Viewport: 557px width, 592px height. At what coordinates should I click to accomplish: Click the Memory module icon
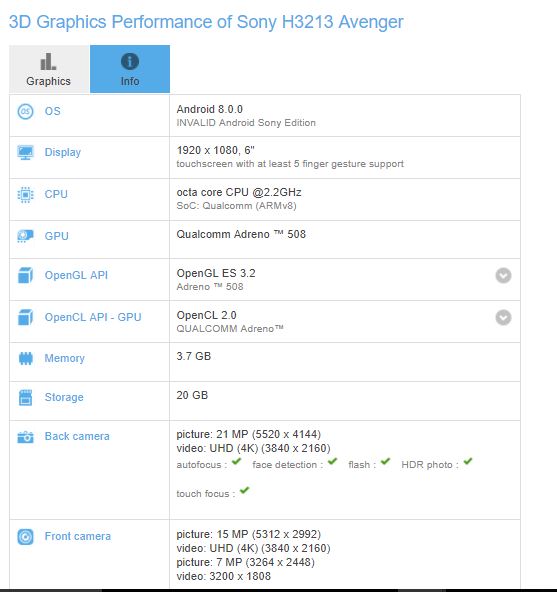coord(26,358)
